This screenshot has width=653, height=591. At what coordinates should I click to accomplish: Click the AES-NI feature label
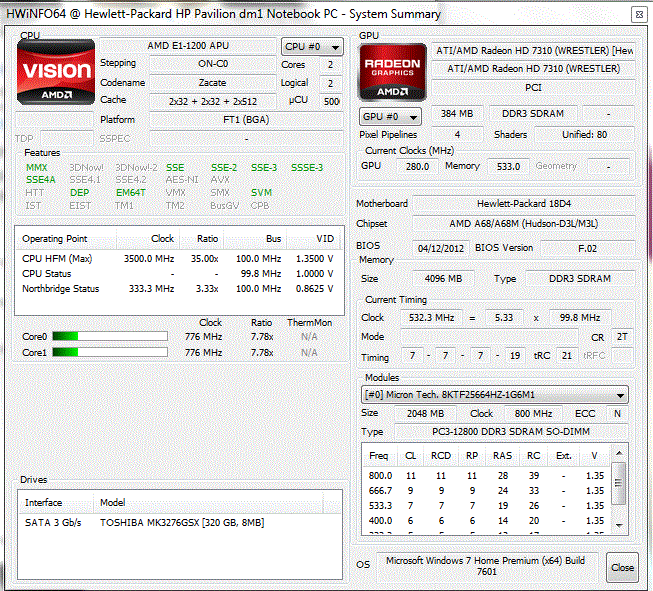[x=182, y=180]
